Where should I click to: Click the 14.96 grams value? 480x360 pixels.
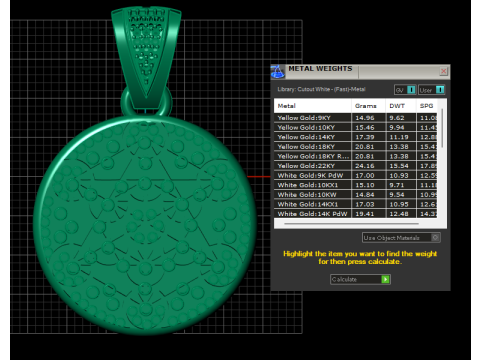pos(365,118)
